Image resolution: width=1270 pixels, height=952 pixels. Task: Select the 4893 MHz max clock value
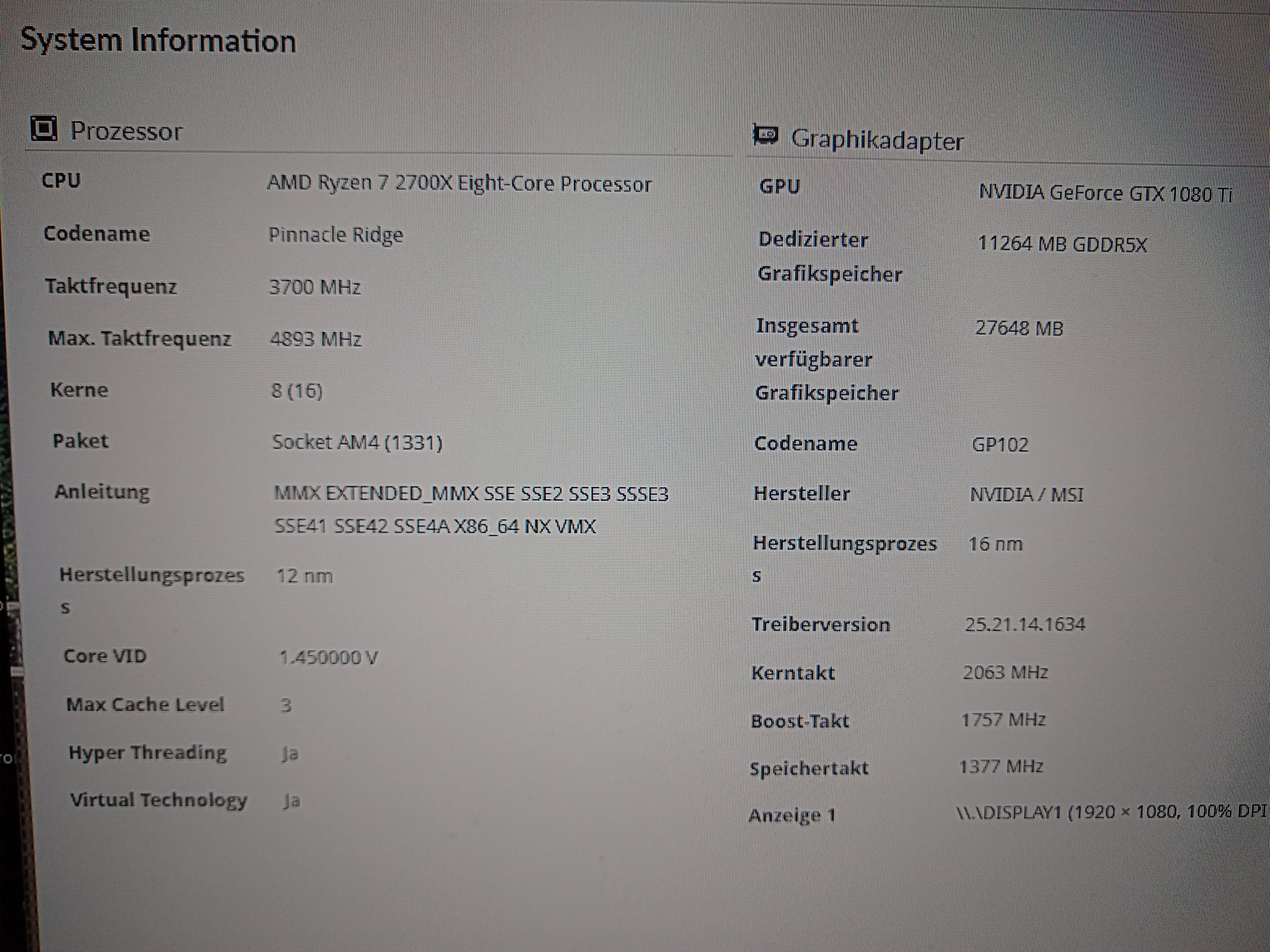pos(315,339)
